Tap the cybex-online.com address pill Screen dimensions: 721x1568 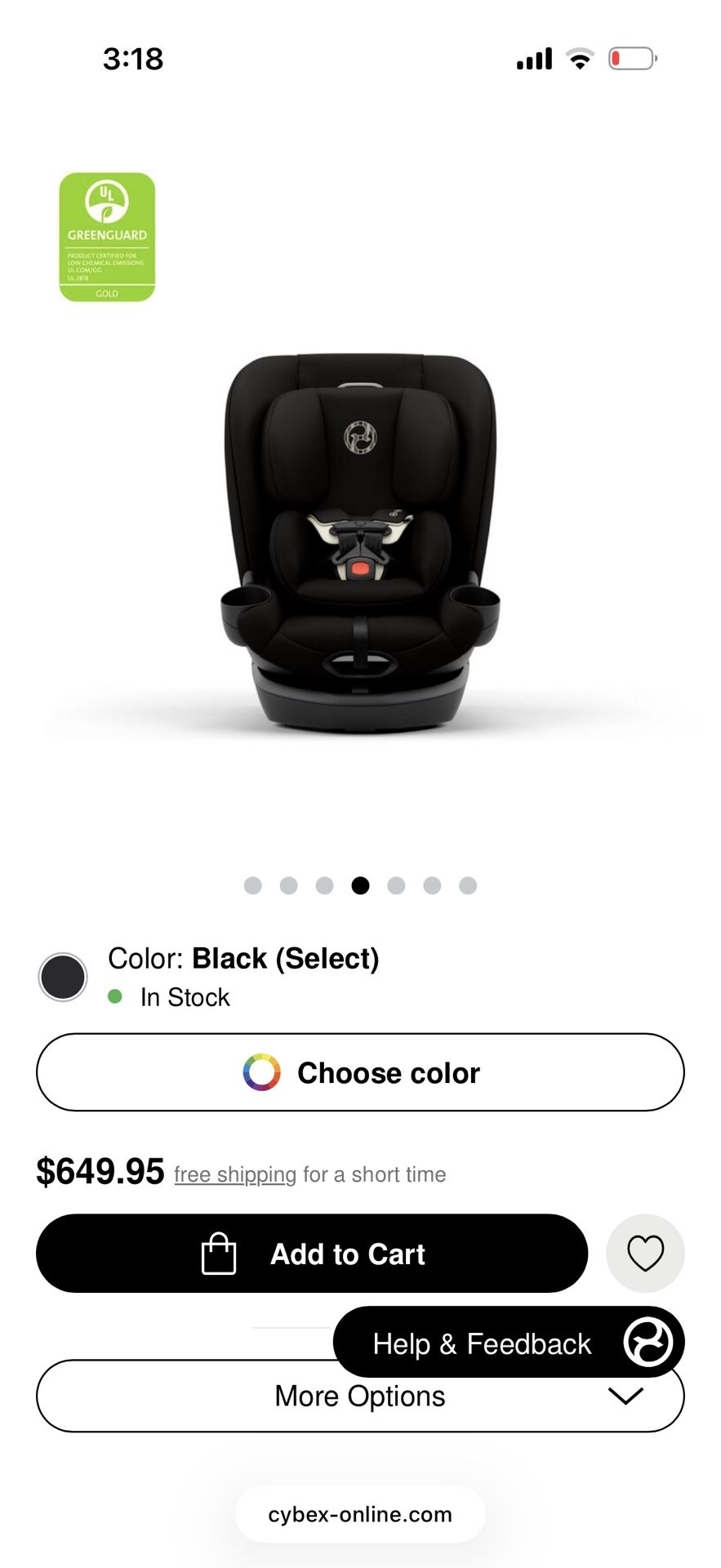coord(360,1514)
